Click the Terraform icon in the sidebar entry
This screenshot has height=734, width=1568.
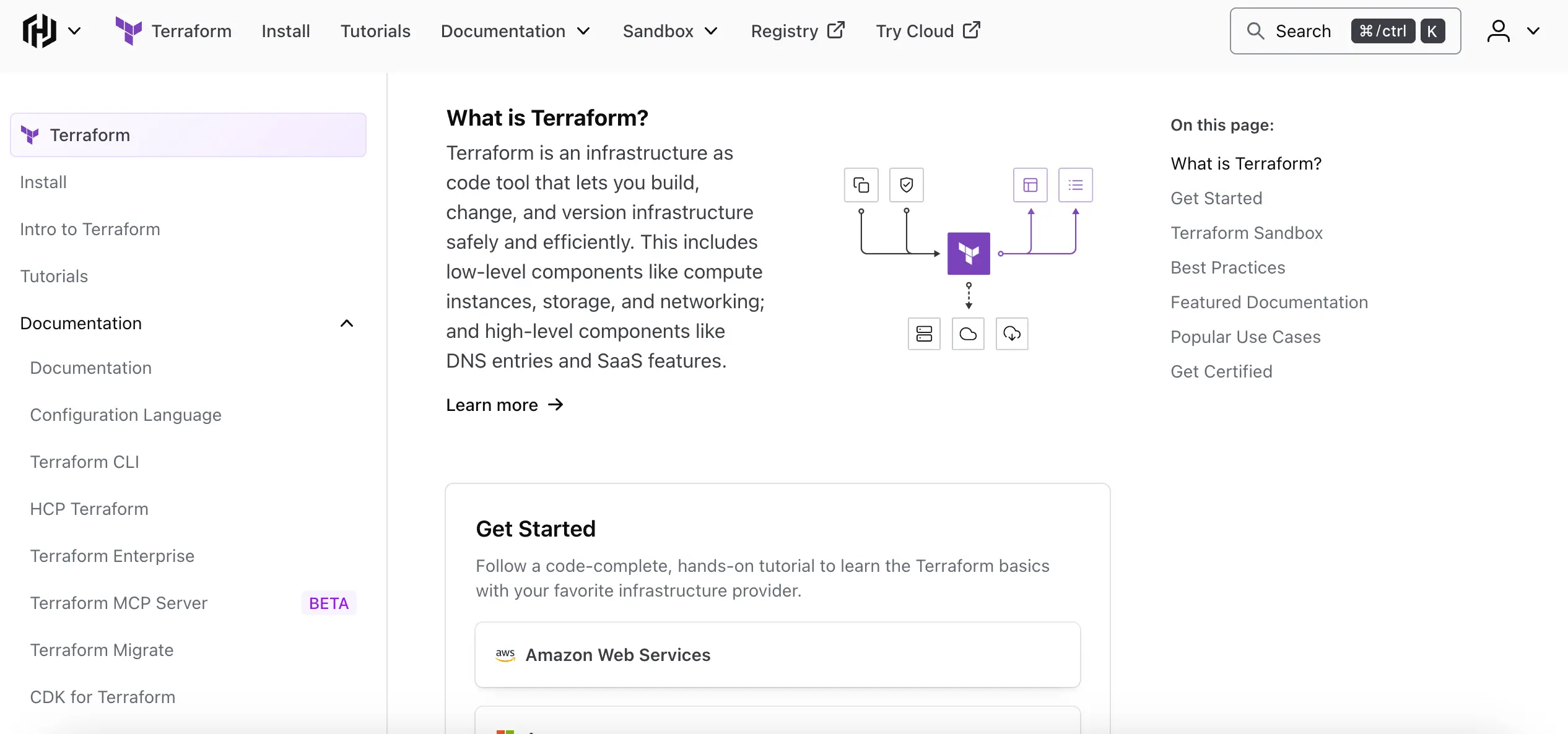[x=30, y=134]
